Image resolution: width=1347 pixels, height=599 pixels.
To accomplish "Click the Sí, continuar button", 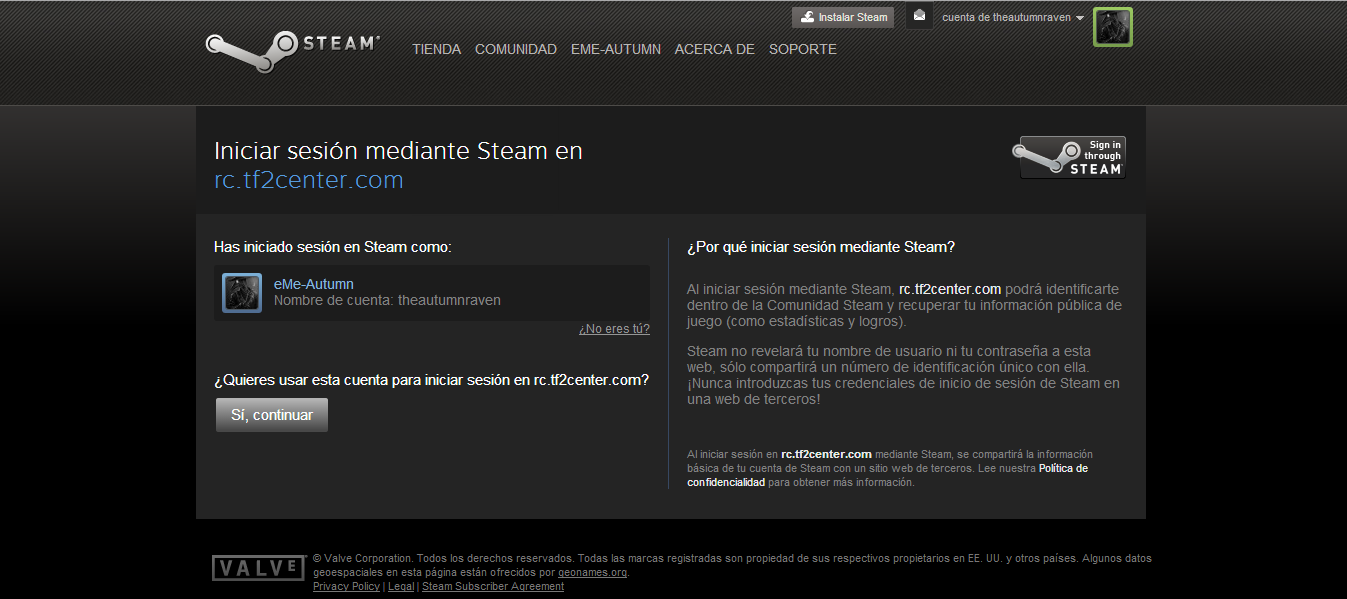I will [272, 415].
